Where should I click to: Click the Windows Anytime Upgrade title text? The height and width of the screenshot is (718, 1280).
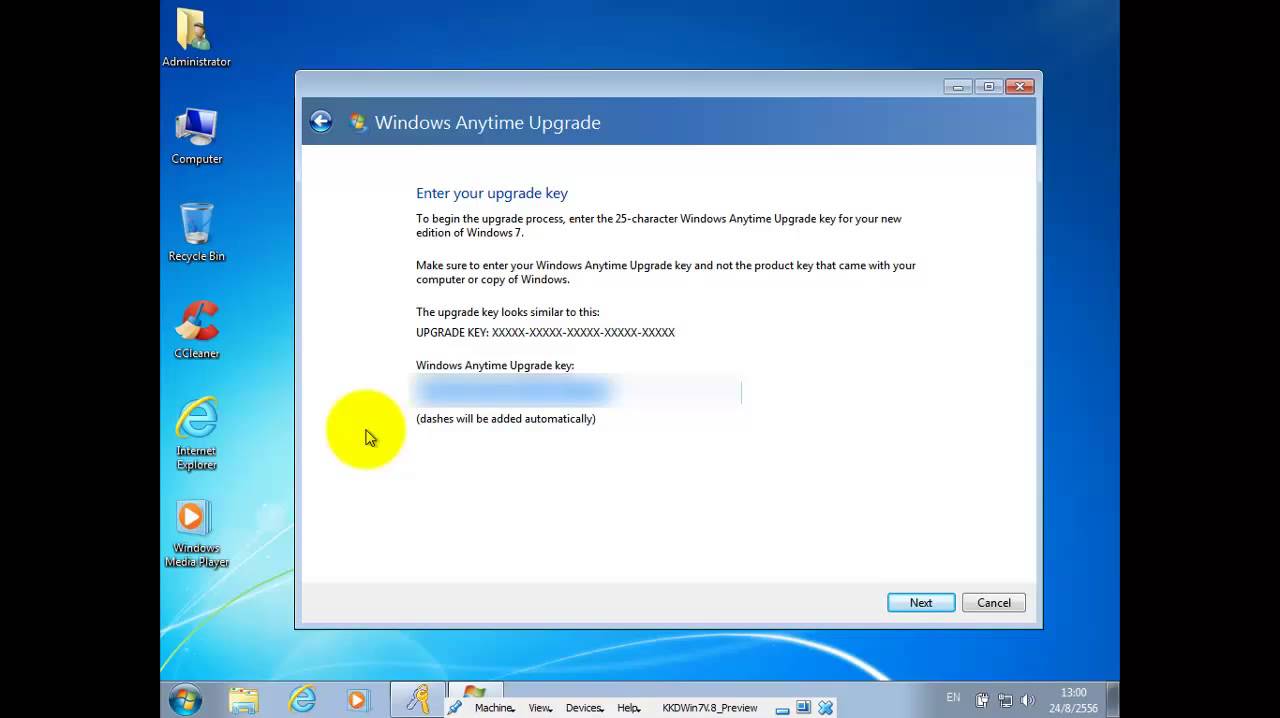pyautogui.click(x=488, y=123)
